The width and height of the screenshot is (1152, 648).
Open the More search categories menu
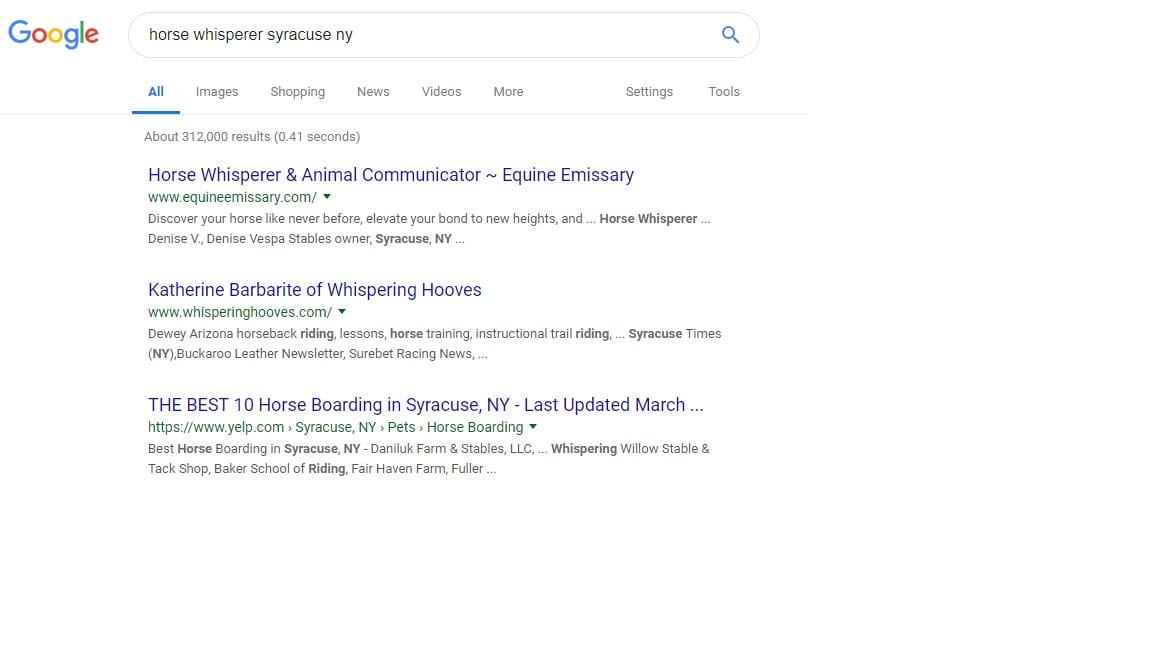click(508, 92)
